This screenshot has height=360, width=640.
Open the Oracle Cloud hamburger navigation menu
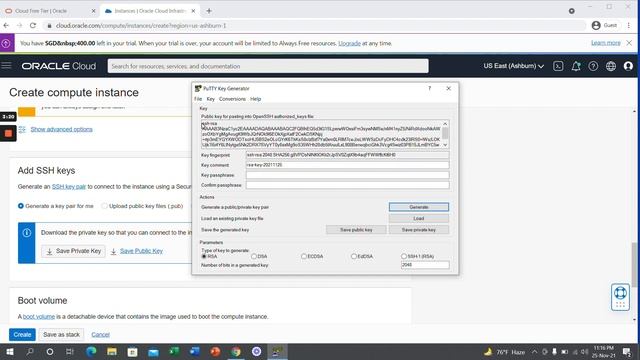click(x=7, y=65)
